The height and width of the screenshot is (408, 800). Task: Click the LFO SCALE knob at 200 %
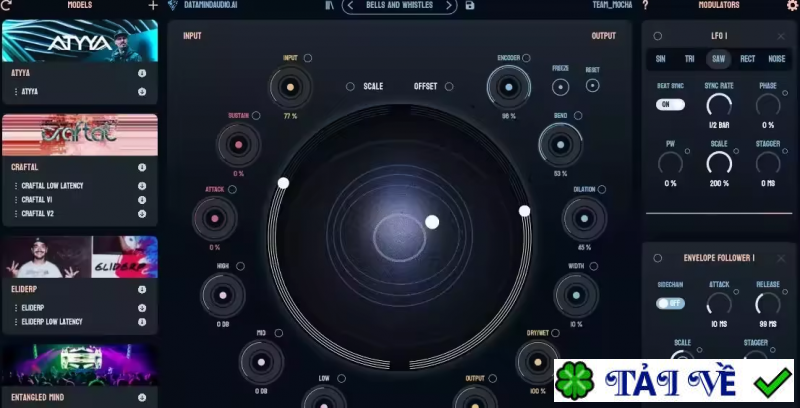coord(719,164)
